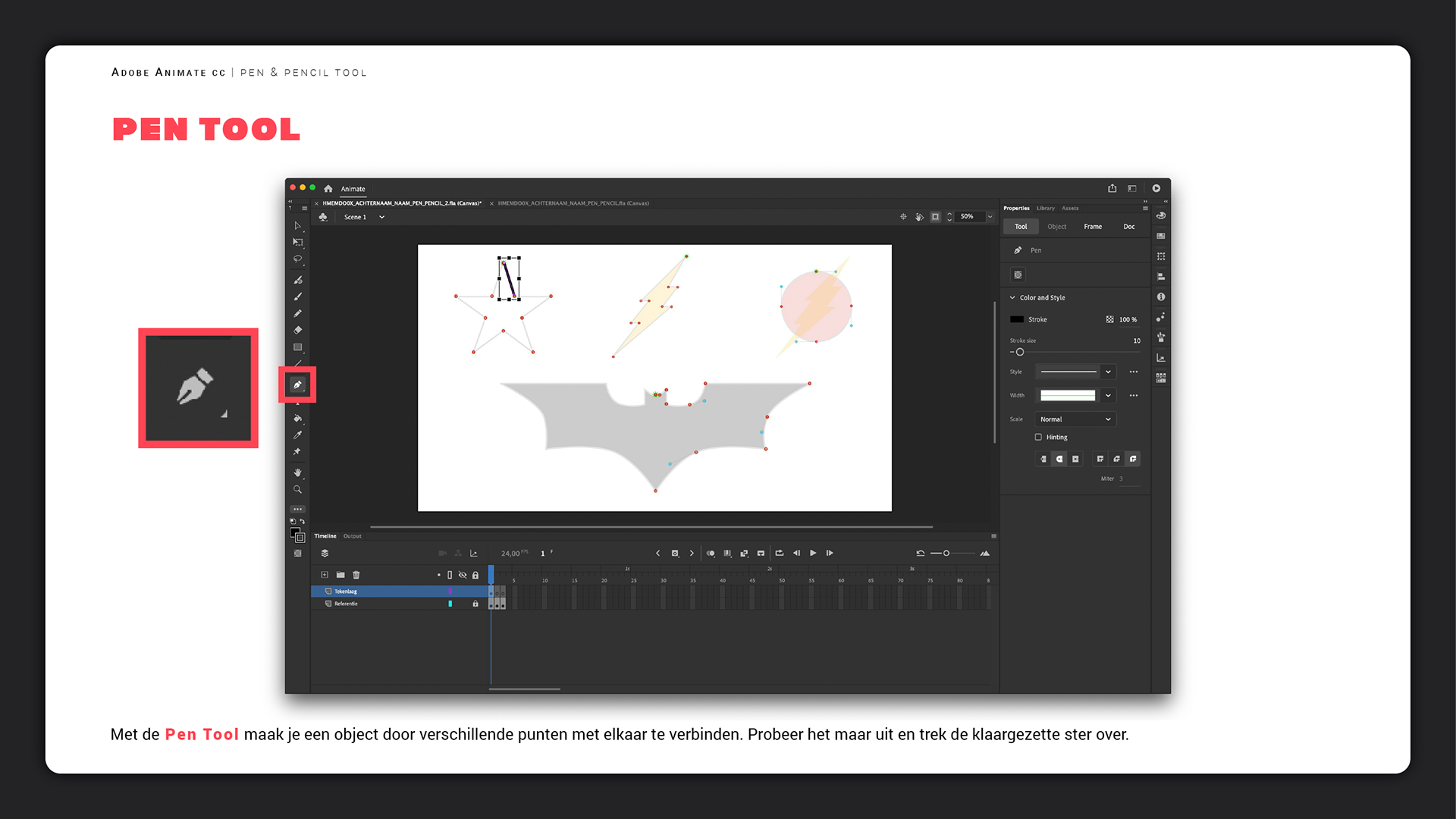Click the Play button in timeline

click(x=813, y=553)
